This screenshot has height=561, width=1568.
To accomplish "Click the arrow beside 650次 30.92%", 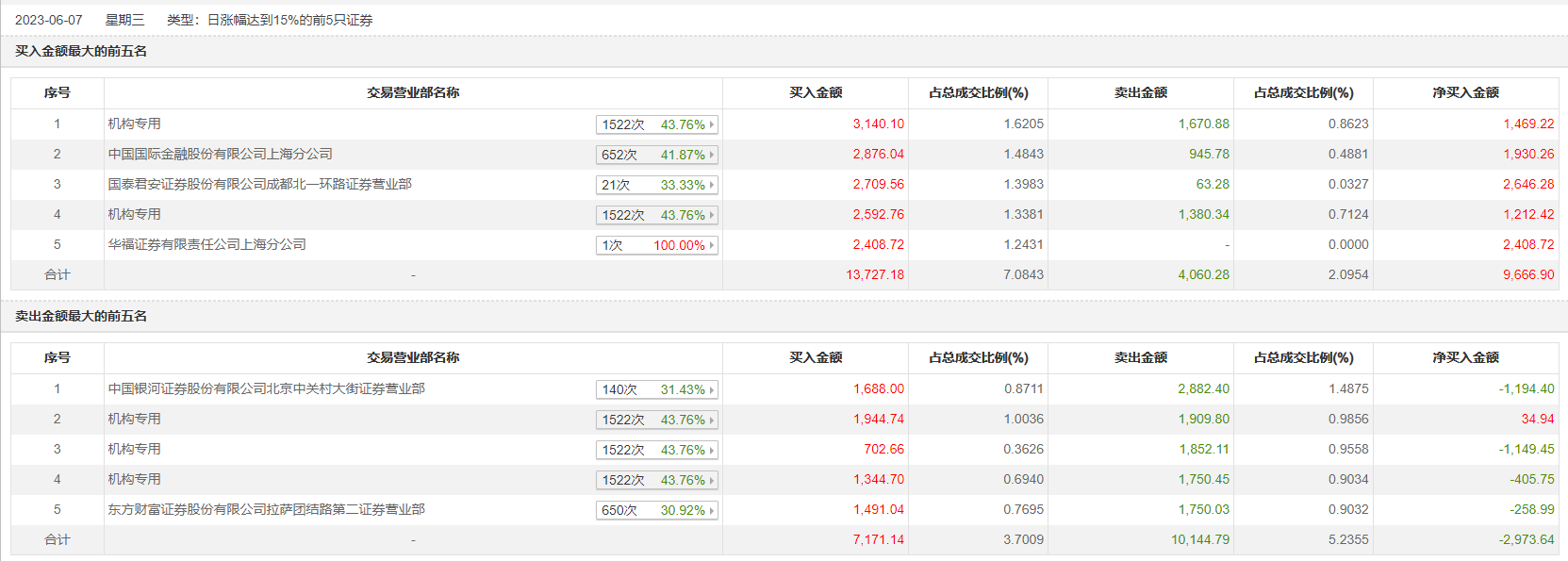I will pyautogui.click(x=712, y=510).
